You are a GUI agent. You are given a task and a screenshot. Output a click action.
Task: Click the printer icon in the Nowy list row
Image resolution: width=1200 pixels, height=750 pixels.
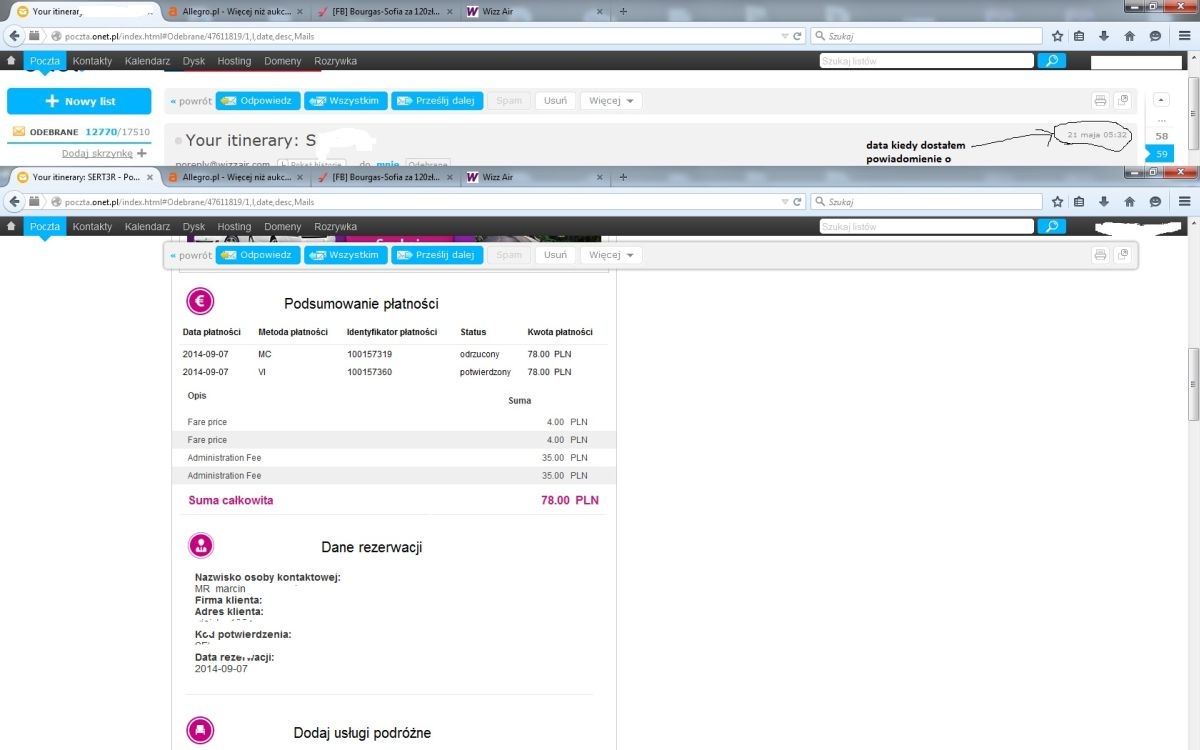(x=1100, y=101)
